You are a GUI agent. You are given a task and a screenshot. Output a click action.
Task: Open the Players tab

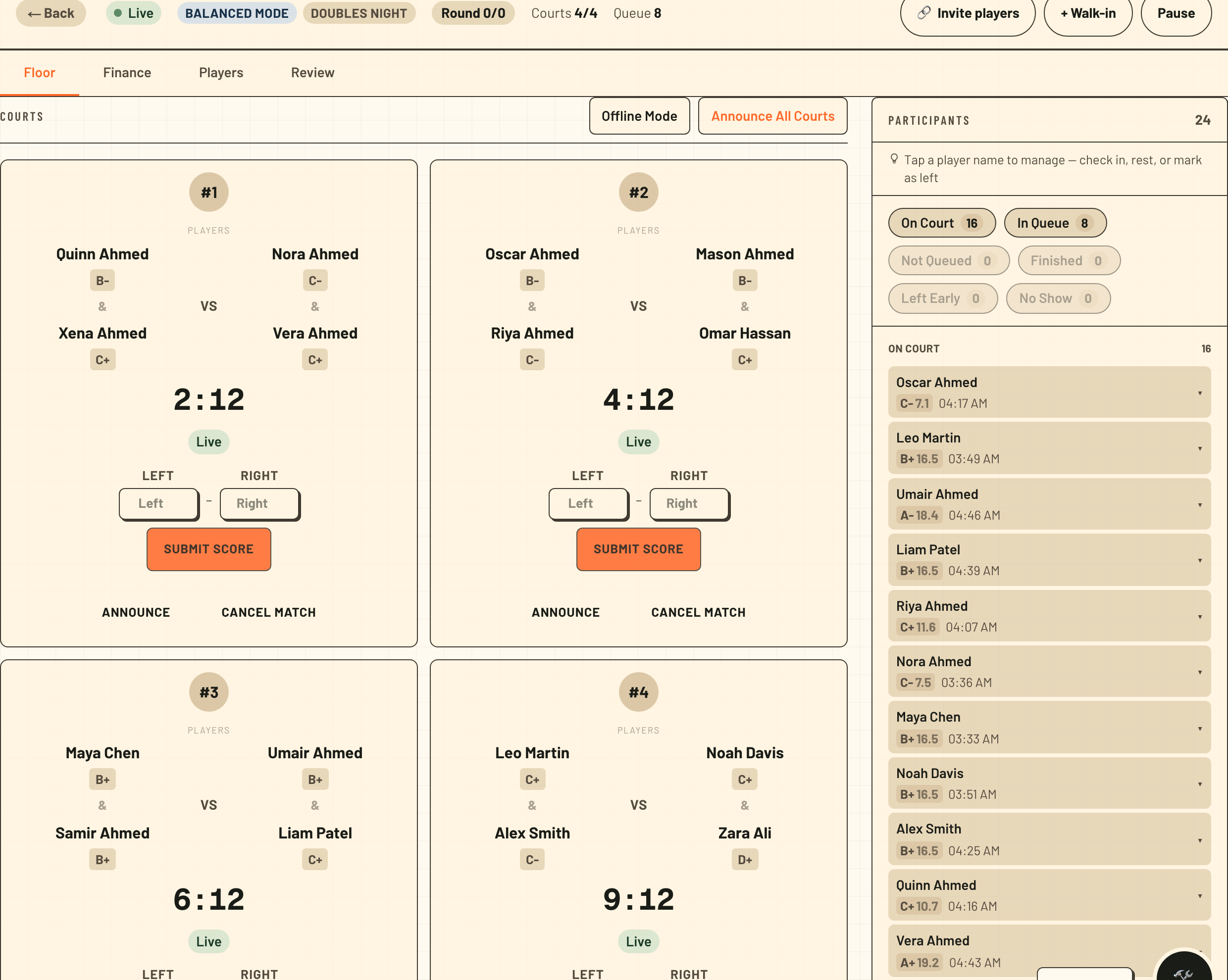[221, 73]
